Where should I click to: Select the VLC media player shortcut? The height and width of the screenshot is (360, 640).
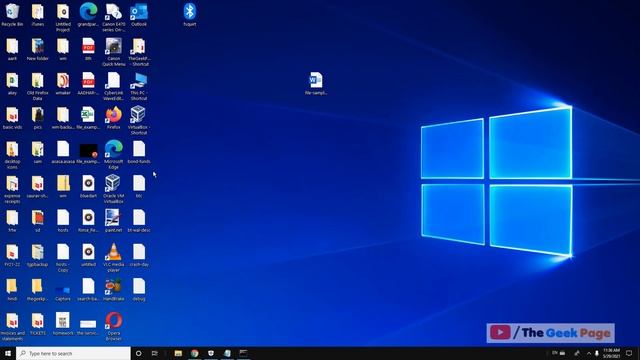pos(113,257)
